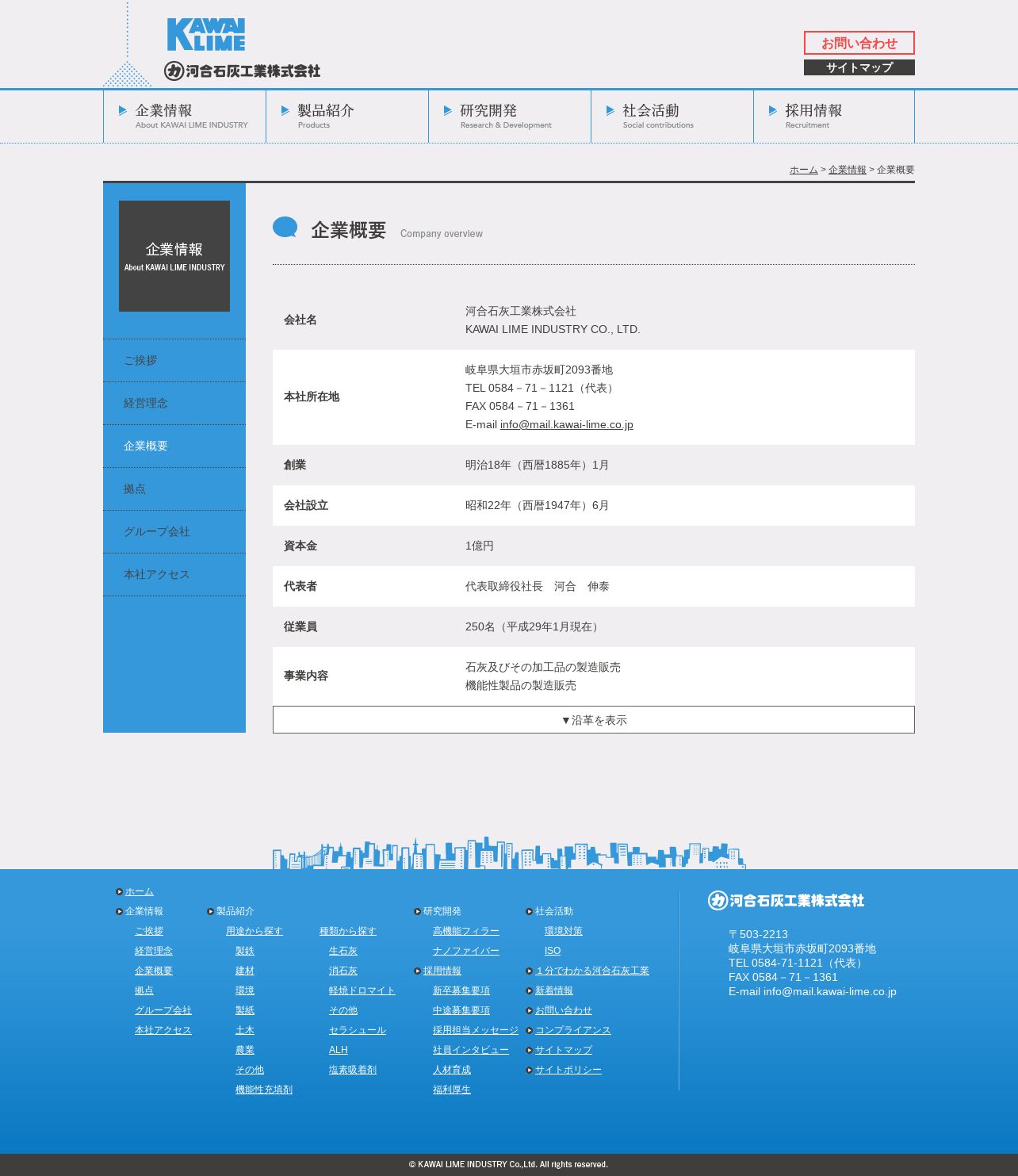
Task: Click the footer 河合石灰工業株式会社 logo
Action: click(786, 900)
